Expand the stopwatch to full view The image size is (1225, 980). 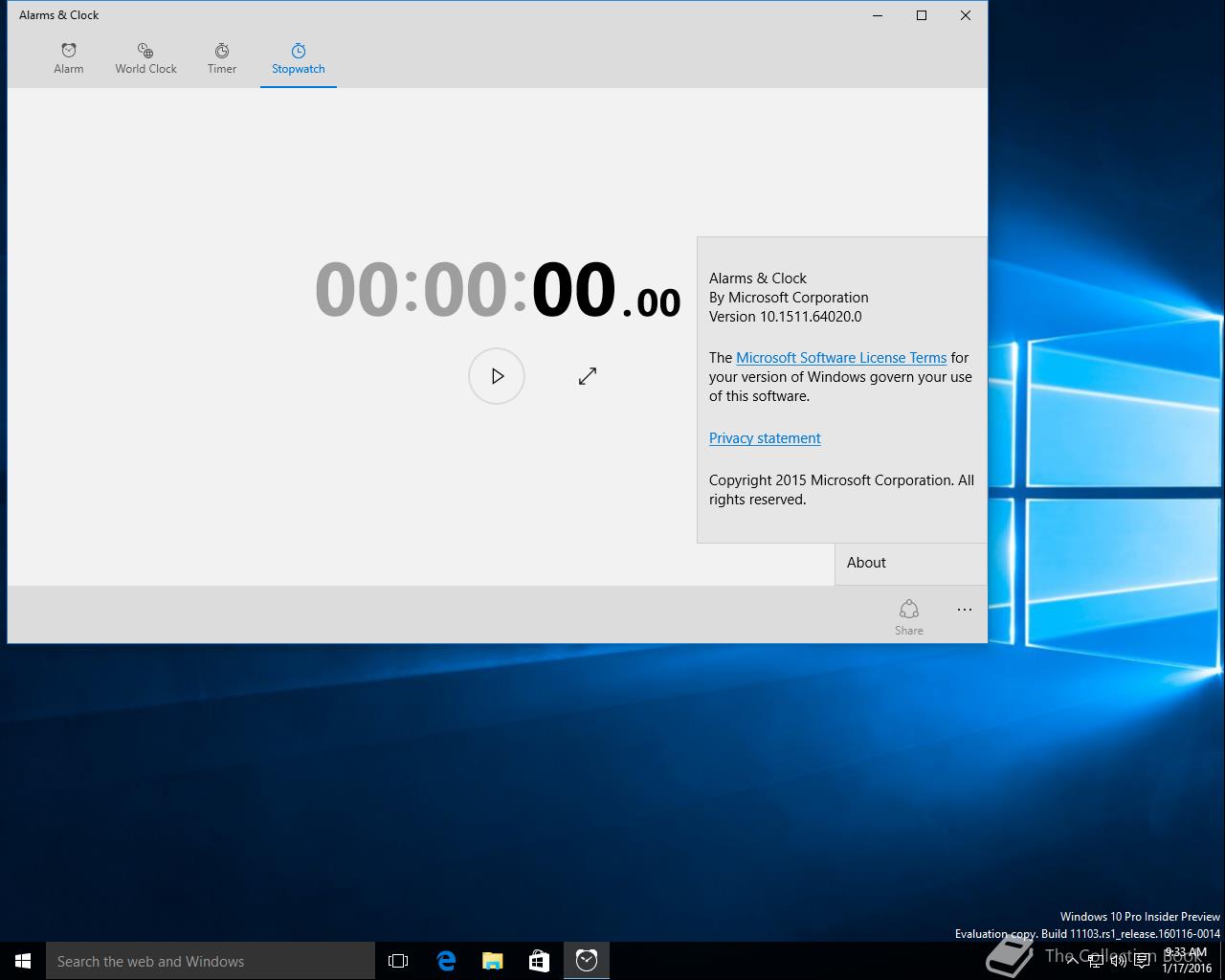coord(588,376)
